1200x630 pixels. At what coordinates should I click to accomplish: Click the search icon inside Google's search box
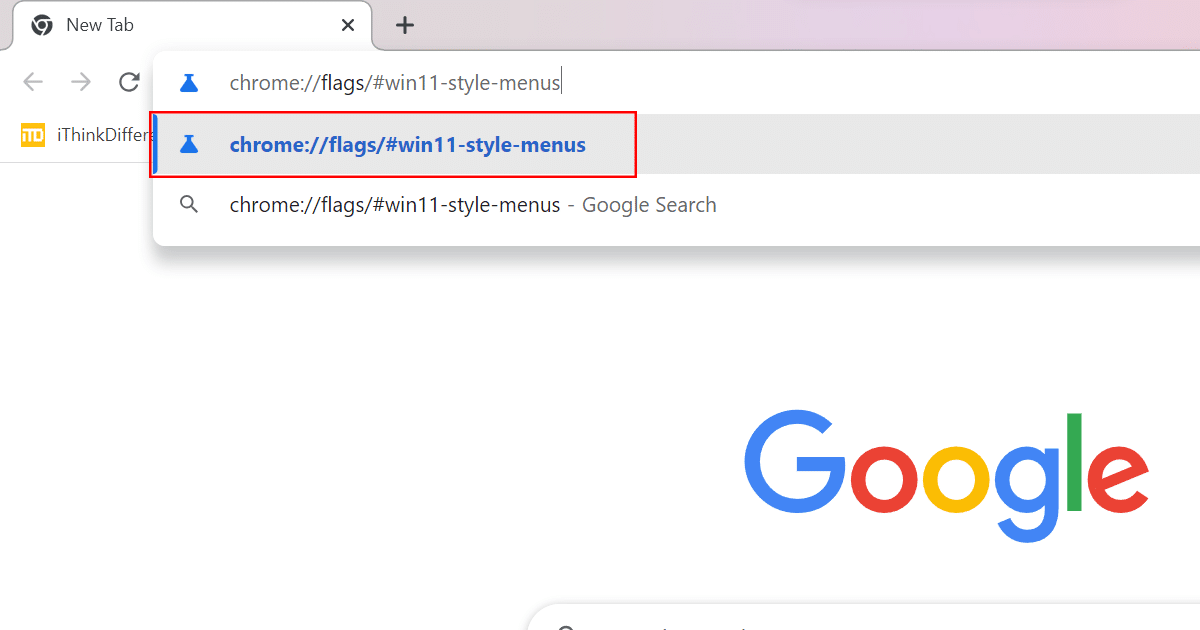568,626
